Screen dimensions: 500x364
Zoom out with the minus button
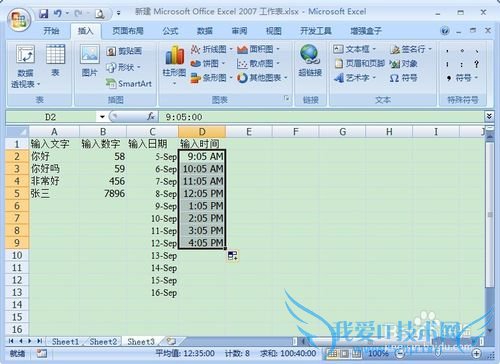tap(400, 353)
